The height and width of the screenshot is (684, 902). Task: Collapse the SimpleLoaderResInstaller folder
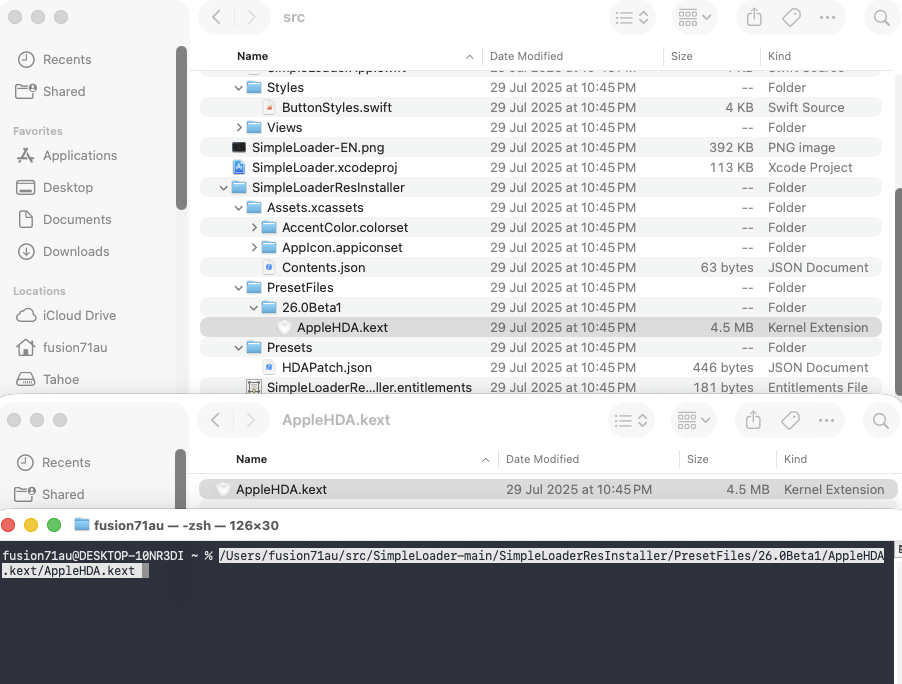tap(223, 188)
